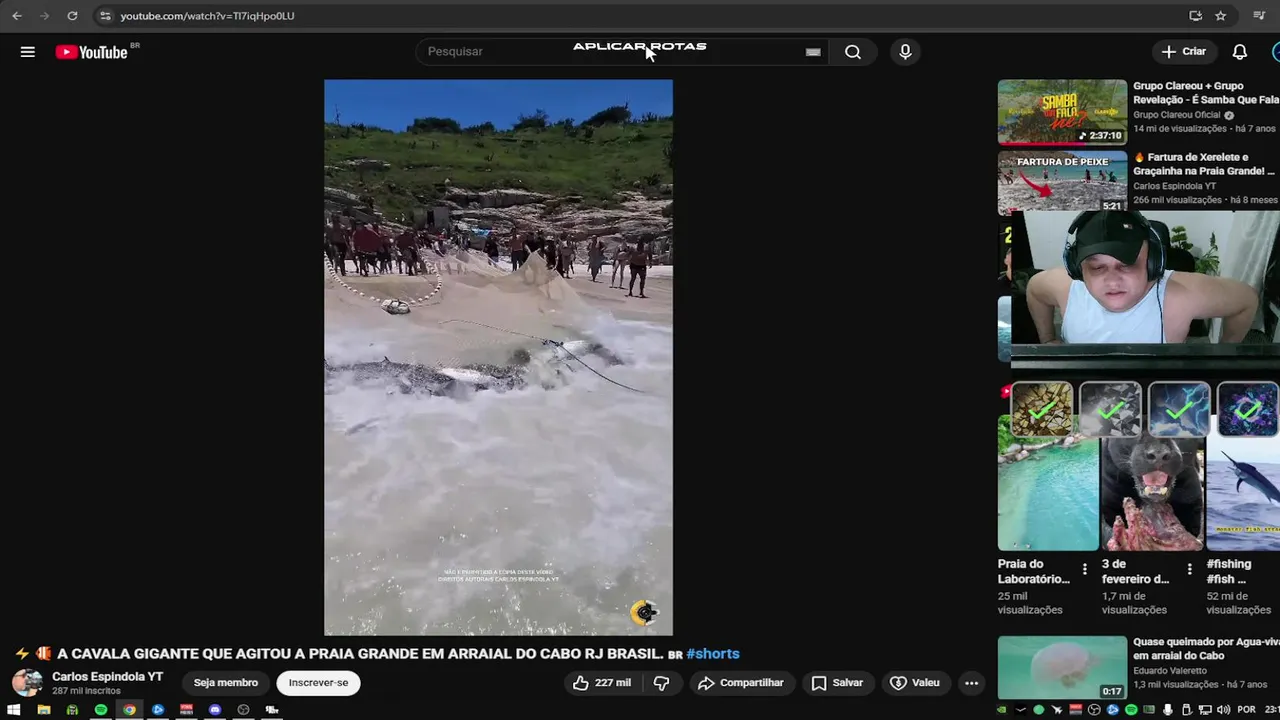Open Fartura de Xerelete video title
Viewport: 1280px width, 720px height.
pyautogui.click(x=1205, y=164)
